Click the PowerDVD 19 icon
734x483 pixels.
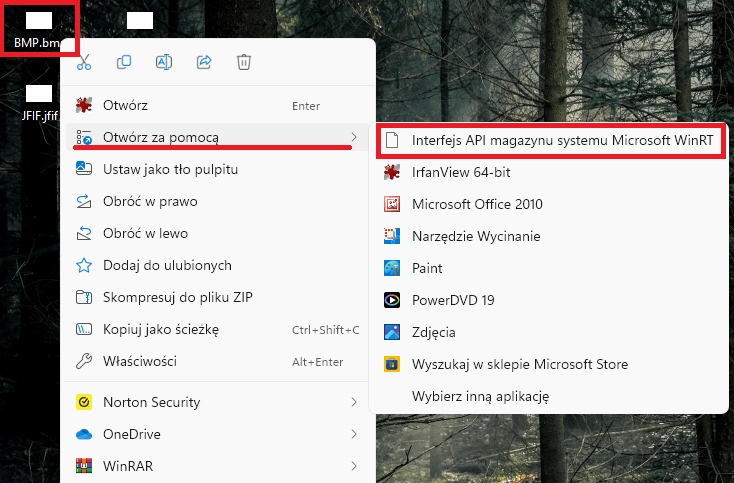point(392,300)
